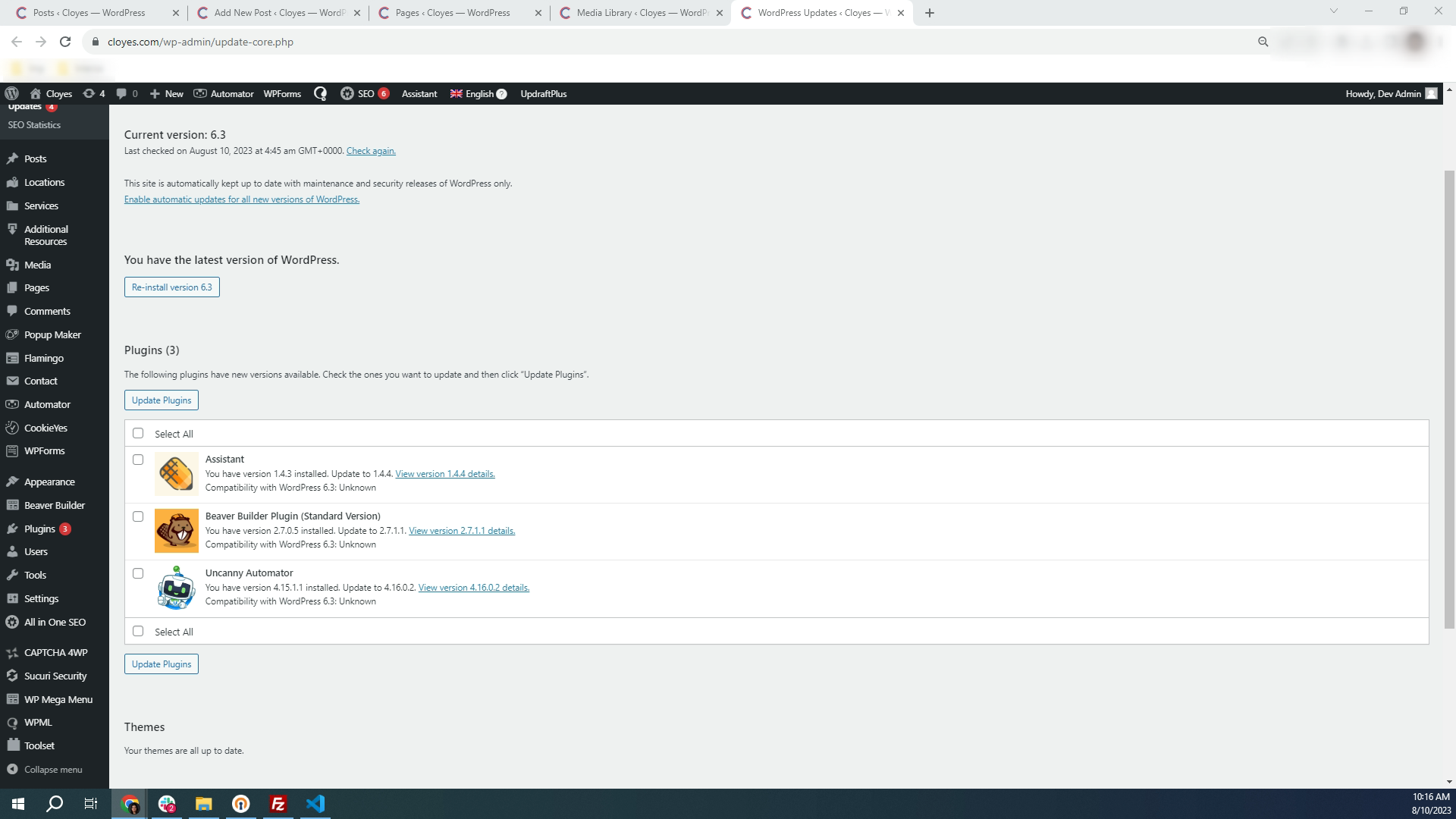Switch to the Add New Post browser tab
This screenshot has height=819, width=1456.
tap(278, 13)
